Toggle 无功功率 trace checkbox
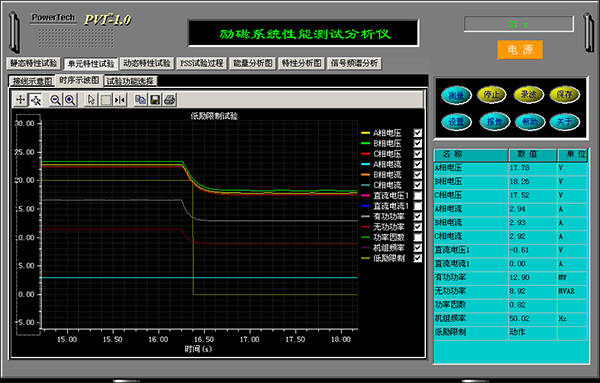Screen dimensions: 600x383 417,227
